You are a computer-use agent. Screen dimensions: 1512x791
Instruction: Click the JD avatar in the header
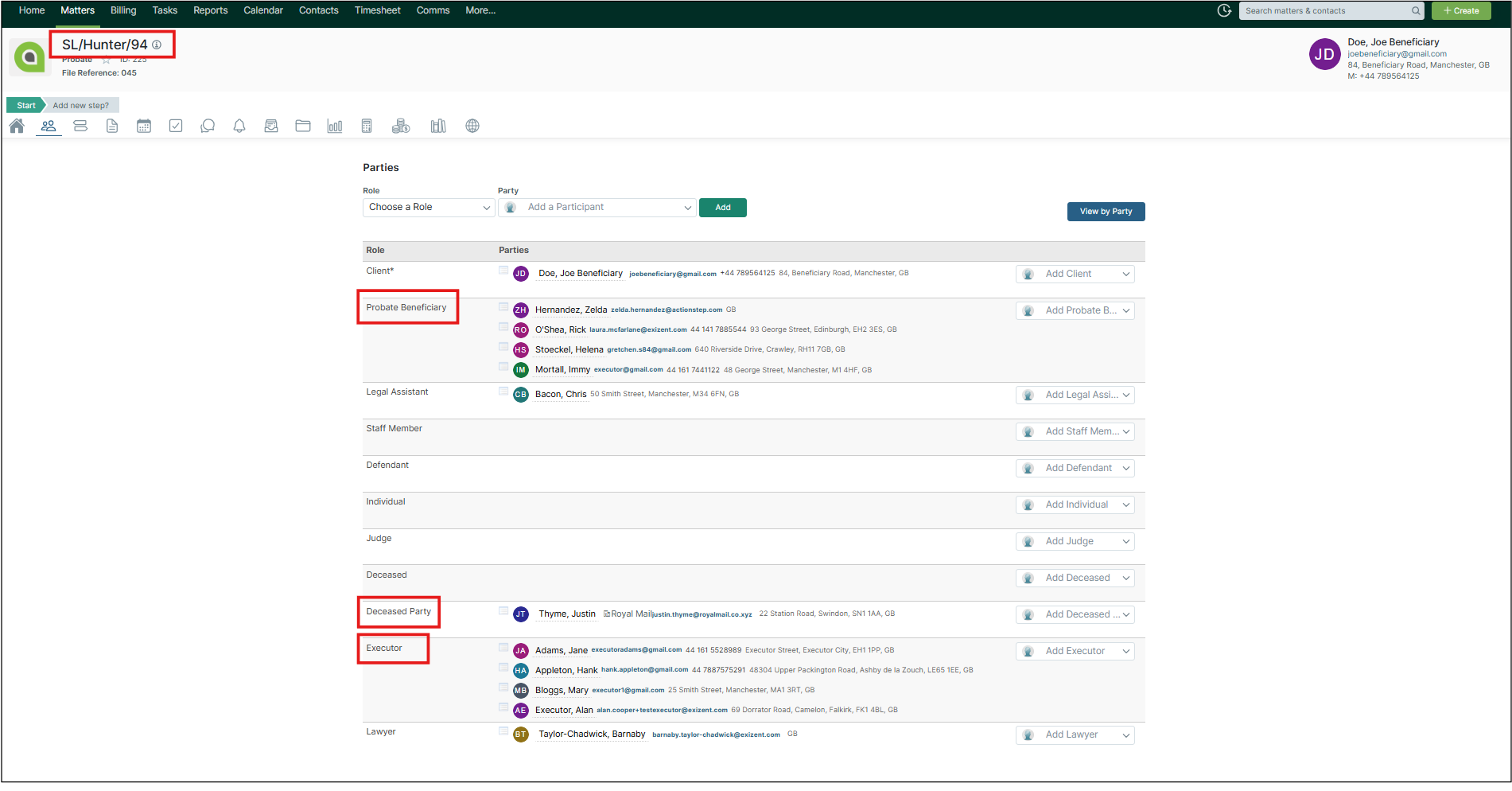(1325, 54)
